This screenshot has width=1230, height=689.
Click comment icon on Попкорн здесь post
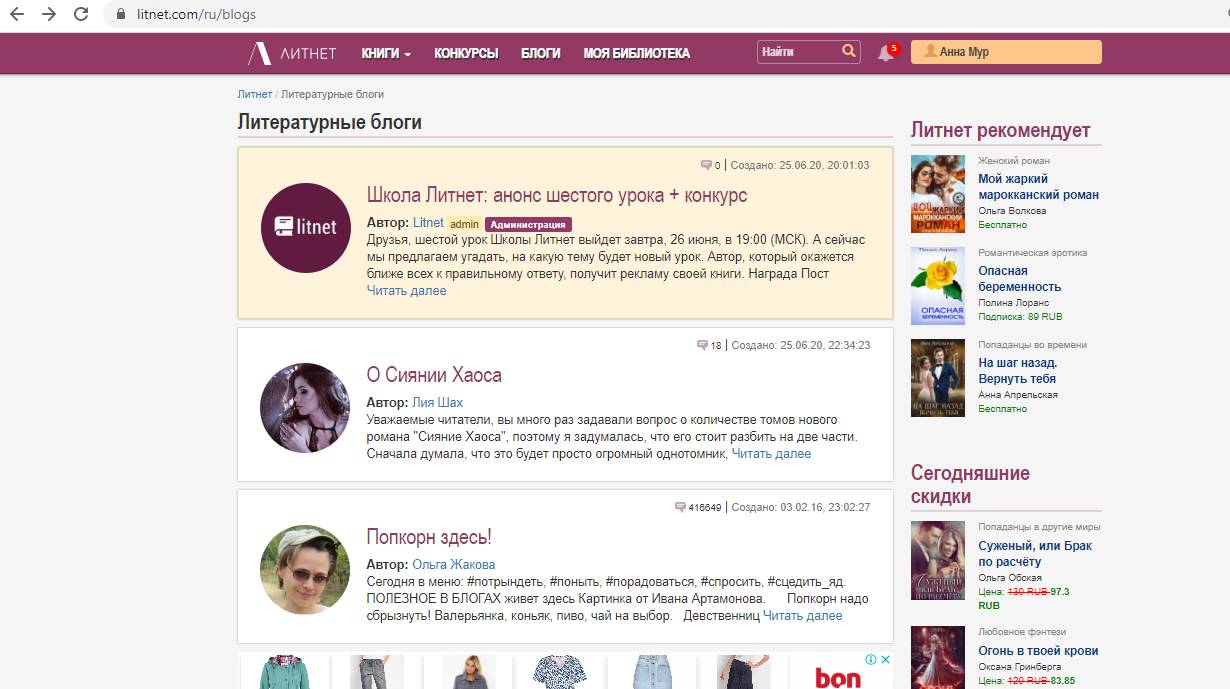(x=680, y=507)
